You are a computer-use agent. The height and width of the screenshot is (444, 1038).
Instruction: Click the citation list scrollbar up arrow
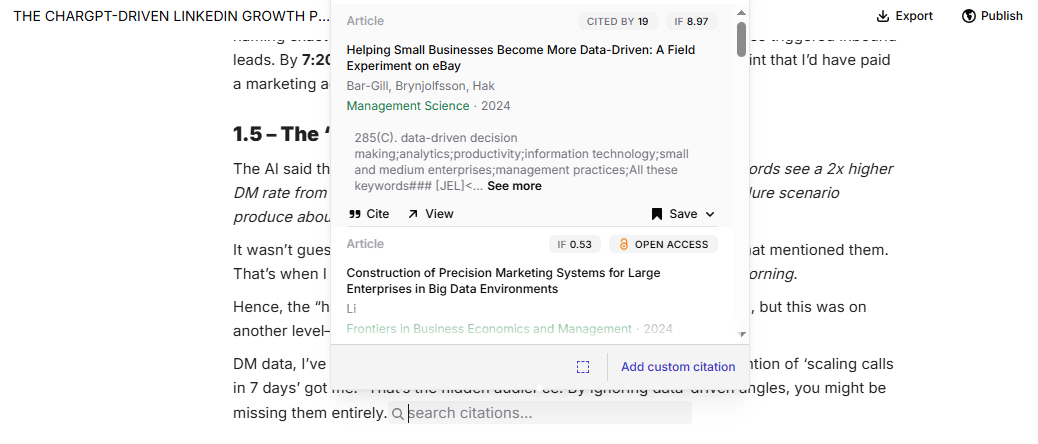point(741,13)
